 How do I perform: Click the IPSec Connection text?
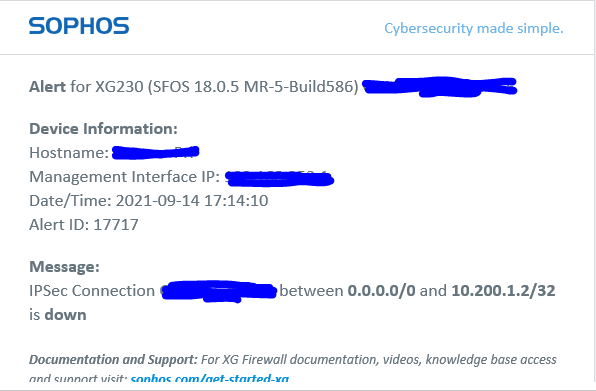92,291
